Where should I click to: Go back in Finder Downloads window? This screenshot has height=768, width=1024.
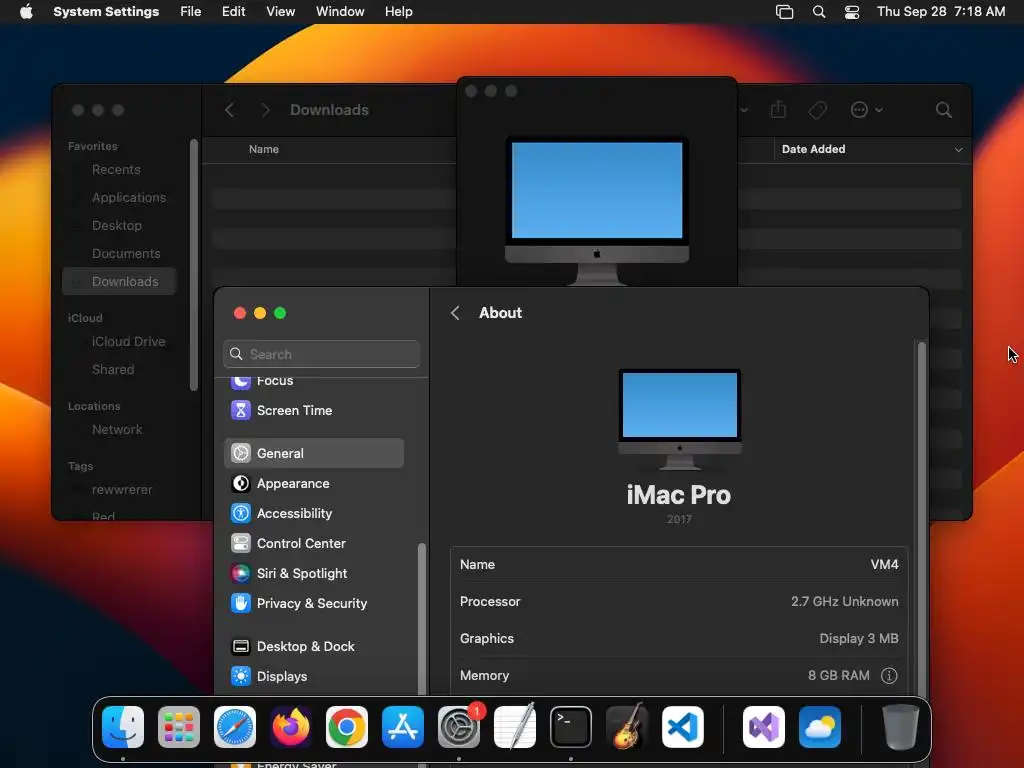[x=229, y=110]
